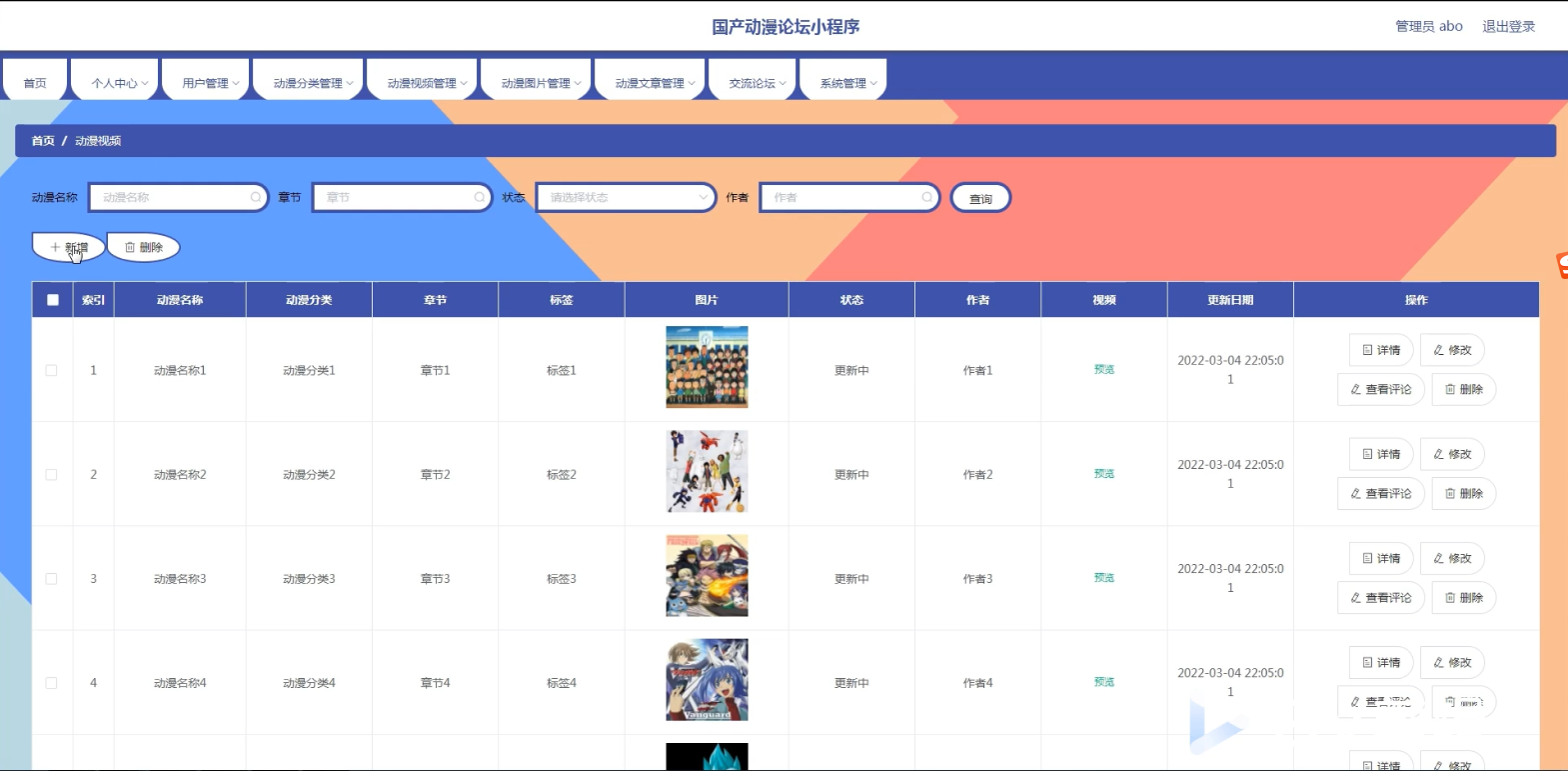The image size is (1568, 771).
Task: Click 首页 in the breadcrumb
Action: coord(43,141)
